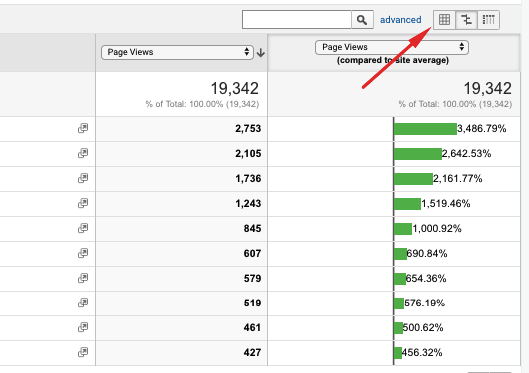Open page link icon in 2,753 row
The height and width of the screenshot is (373, 529).
click(83, 128)
